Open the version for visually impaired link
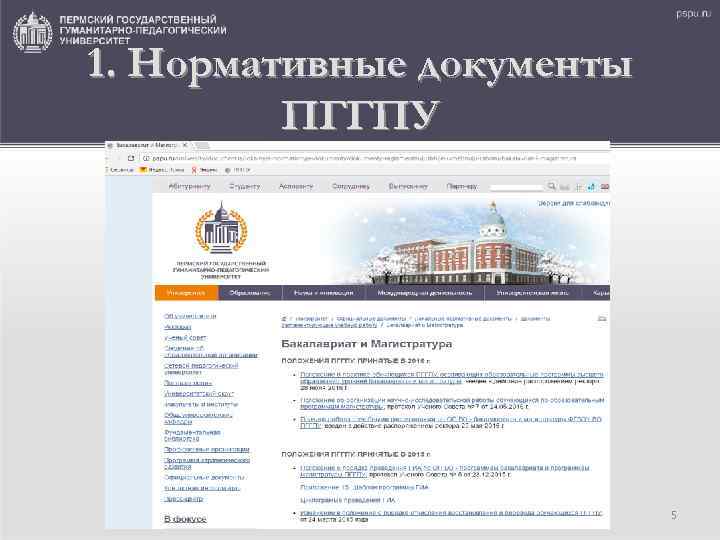The image size is (720, 540). [574, 203]
